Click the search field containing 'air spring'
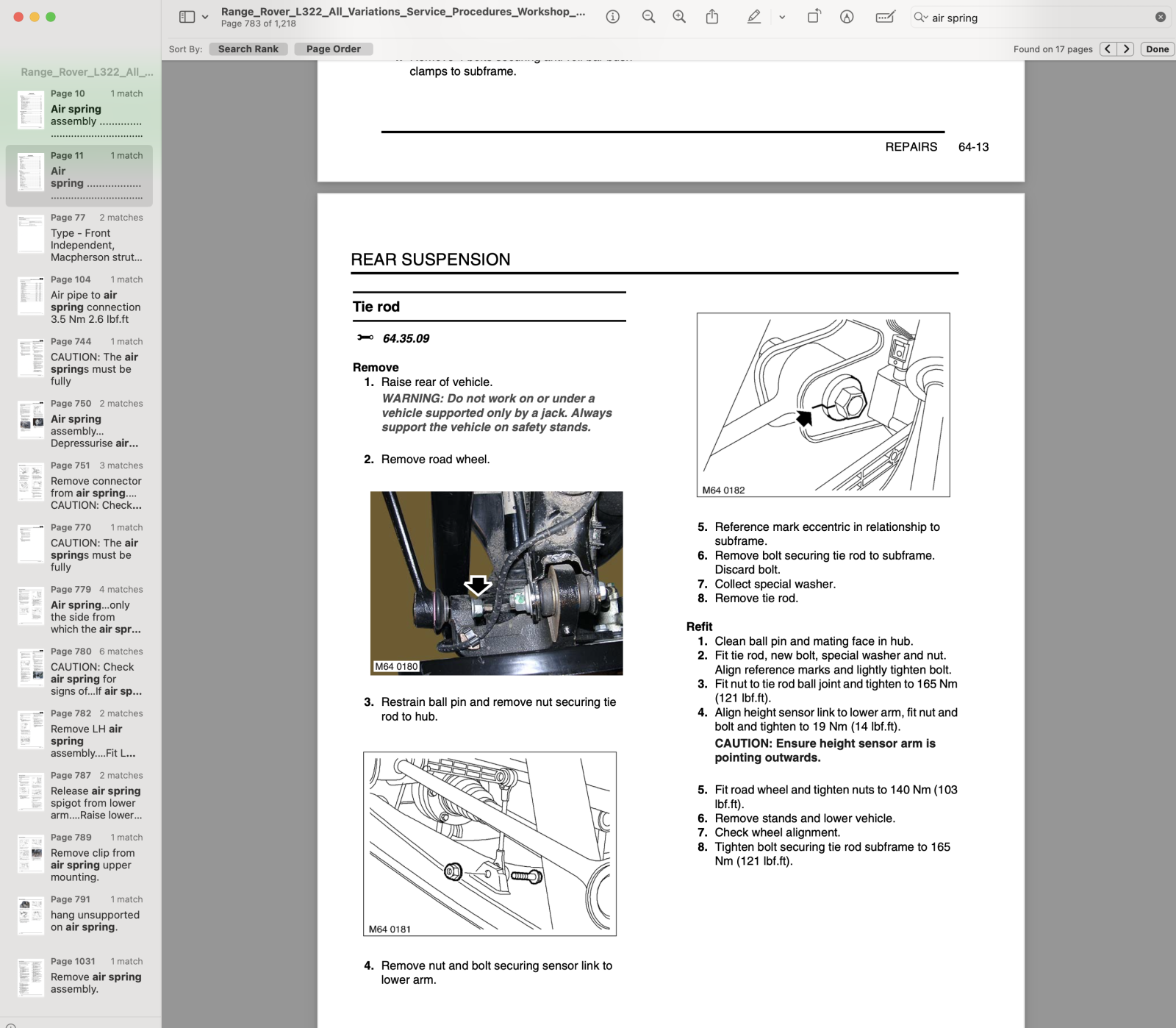Viewport: 1176px width, 1028px height. 1040,18
